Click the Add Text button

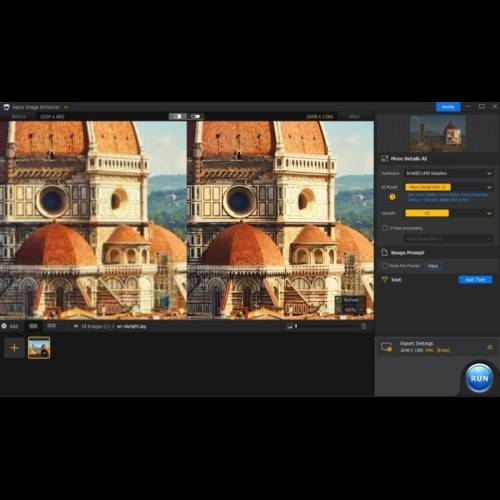pyautogui.click(x=475, y=280)
